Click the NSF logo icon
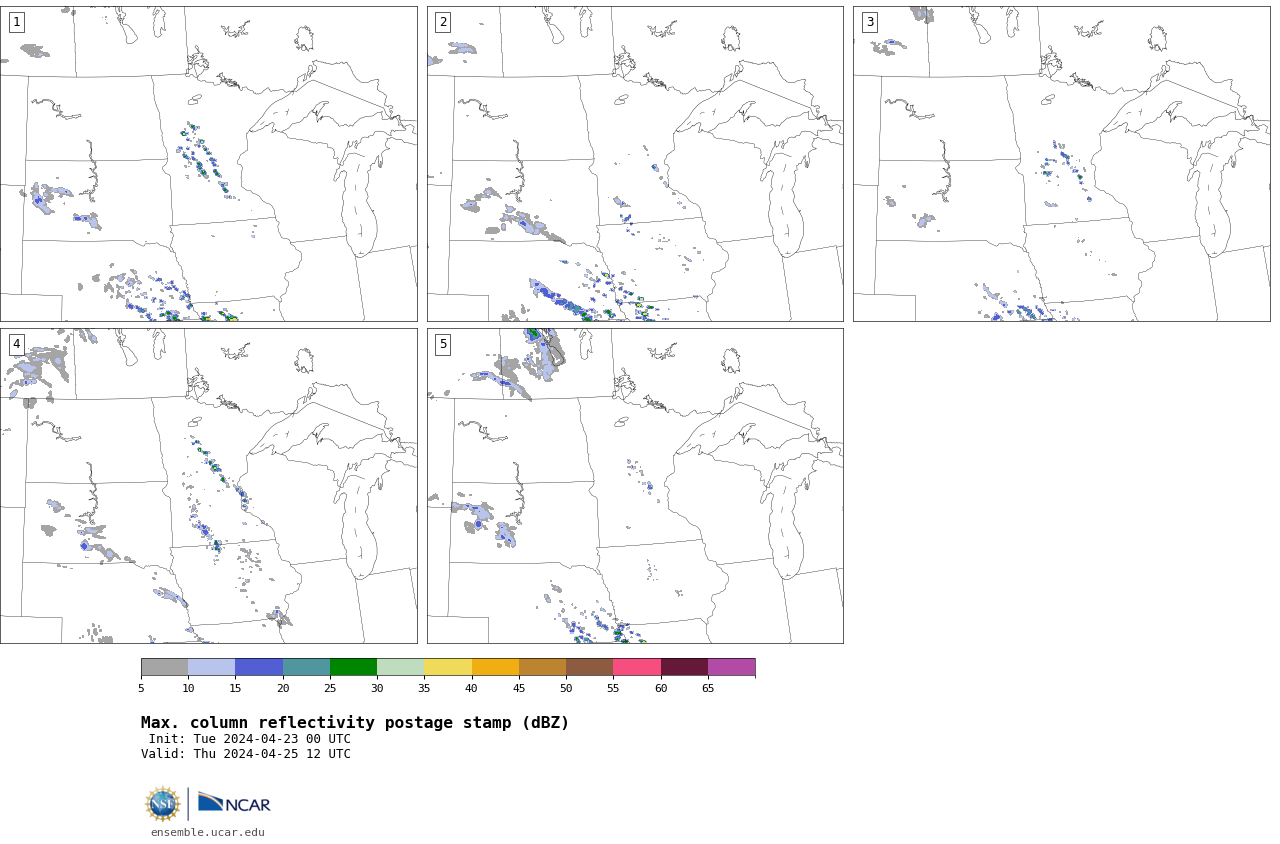The image size is (1280, 844). (162, 804)
